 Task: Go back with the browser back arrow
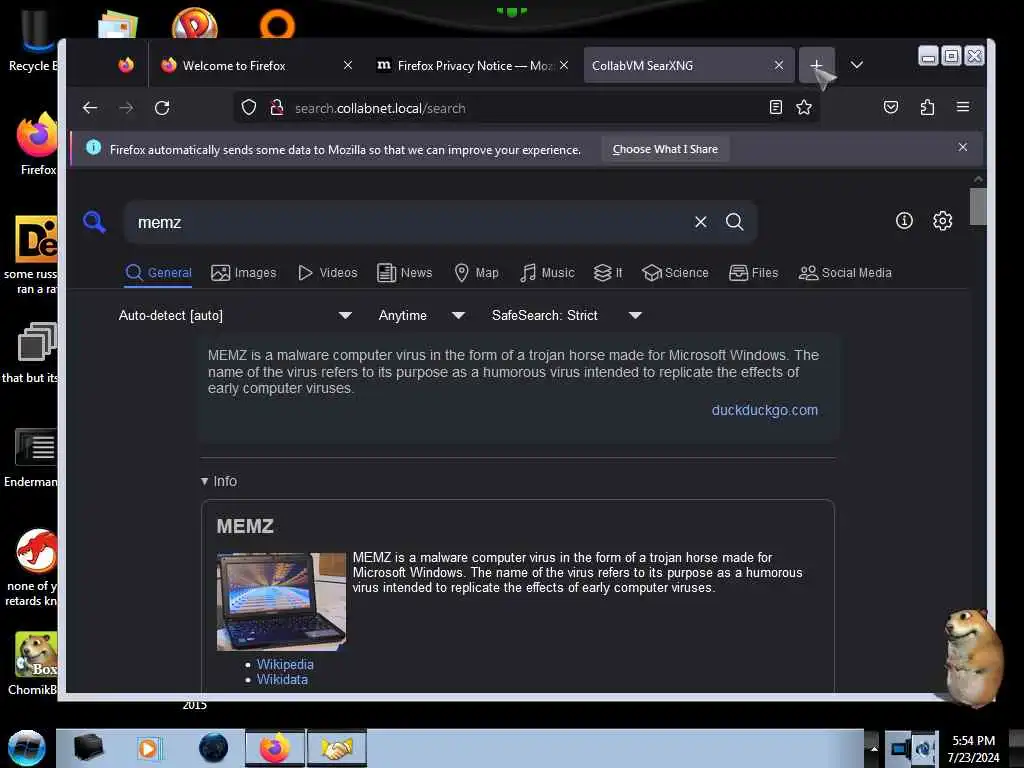click(x=90, y=108)
